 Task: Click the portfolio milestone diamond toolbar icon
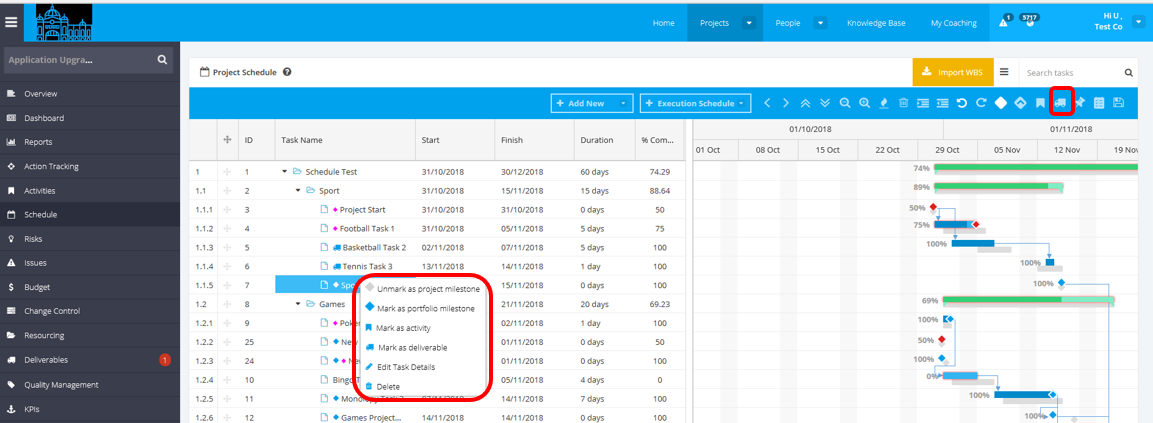1021,103
